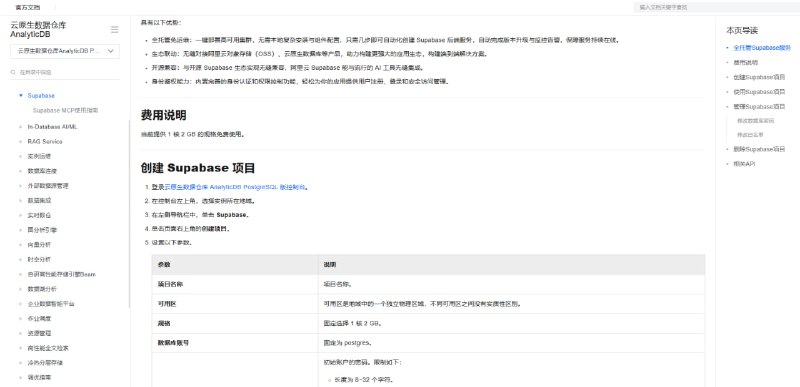Open the AnalyticDB PostgreSQL 版控制台 link
The height and width of the screenshot is (387, 800).
pos(235,187)
